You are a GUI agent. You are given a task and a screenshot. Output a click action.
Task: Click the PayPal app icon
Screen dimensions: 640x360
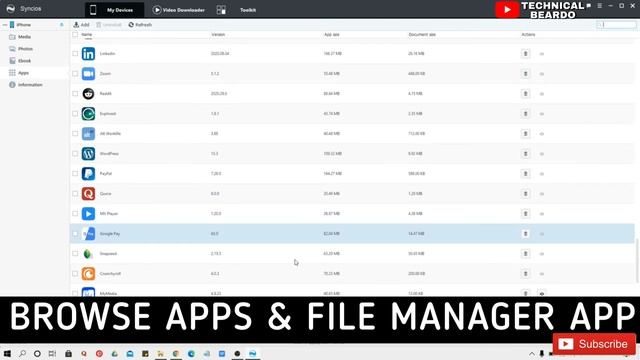[88, 173]
